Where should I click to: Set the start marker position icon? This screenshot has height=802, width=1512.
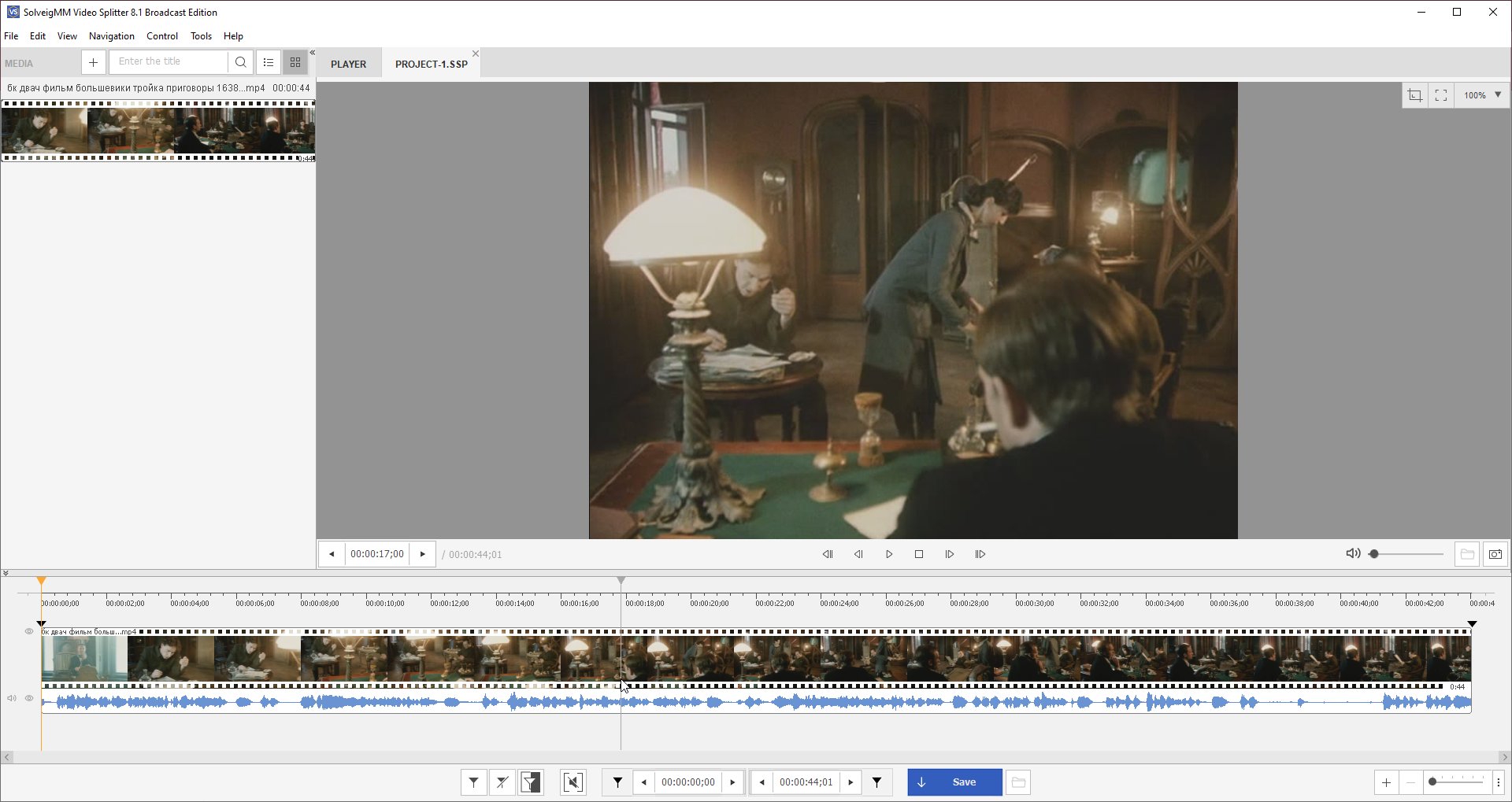point(618,782)
